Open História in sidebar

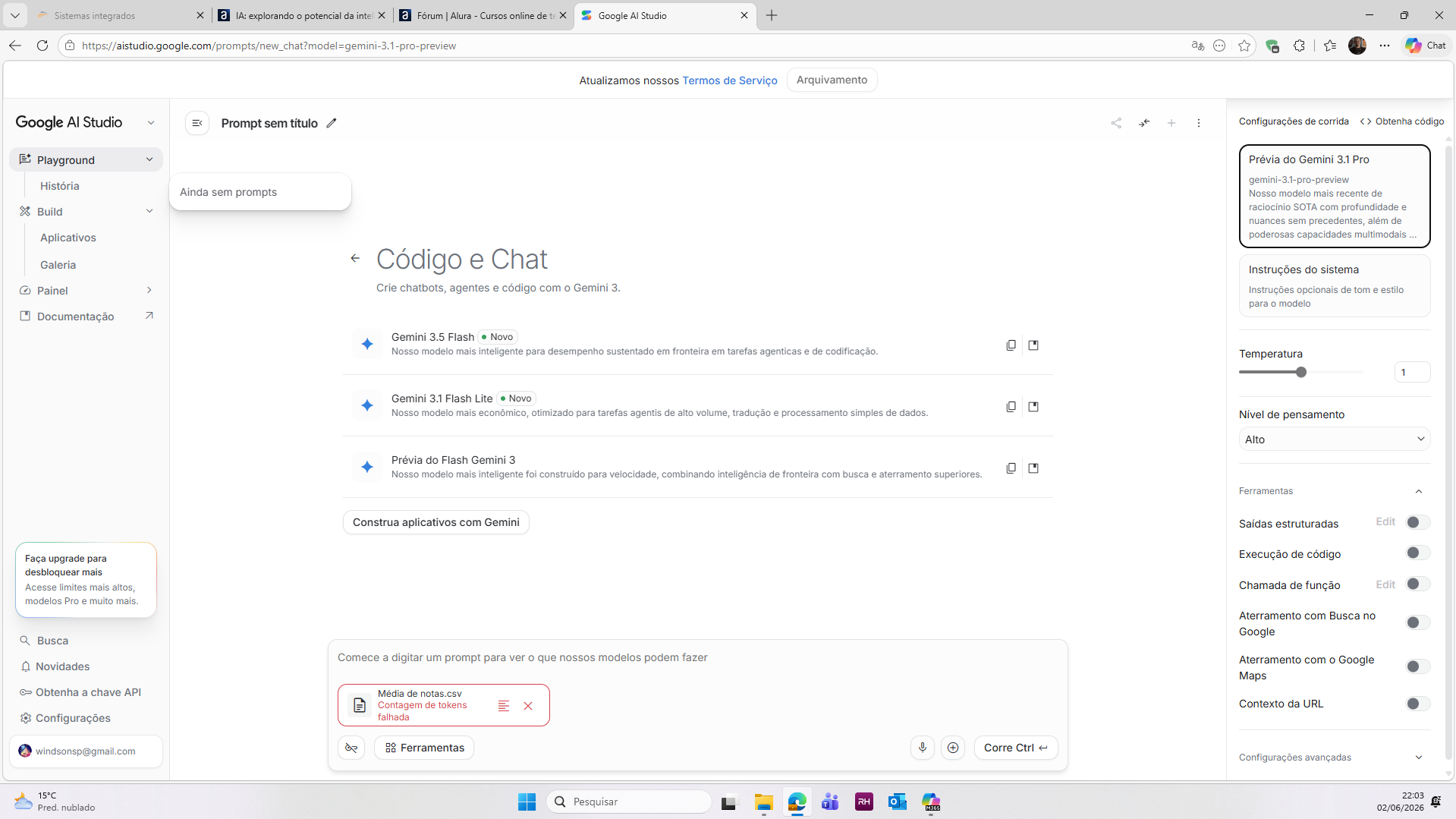[x=60, y=186]
